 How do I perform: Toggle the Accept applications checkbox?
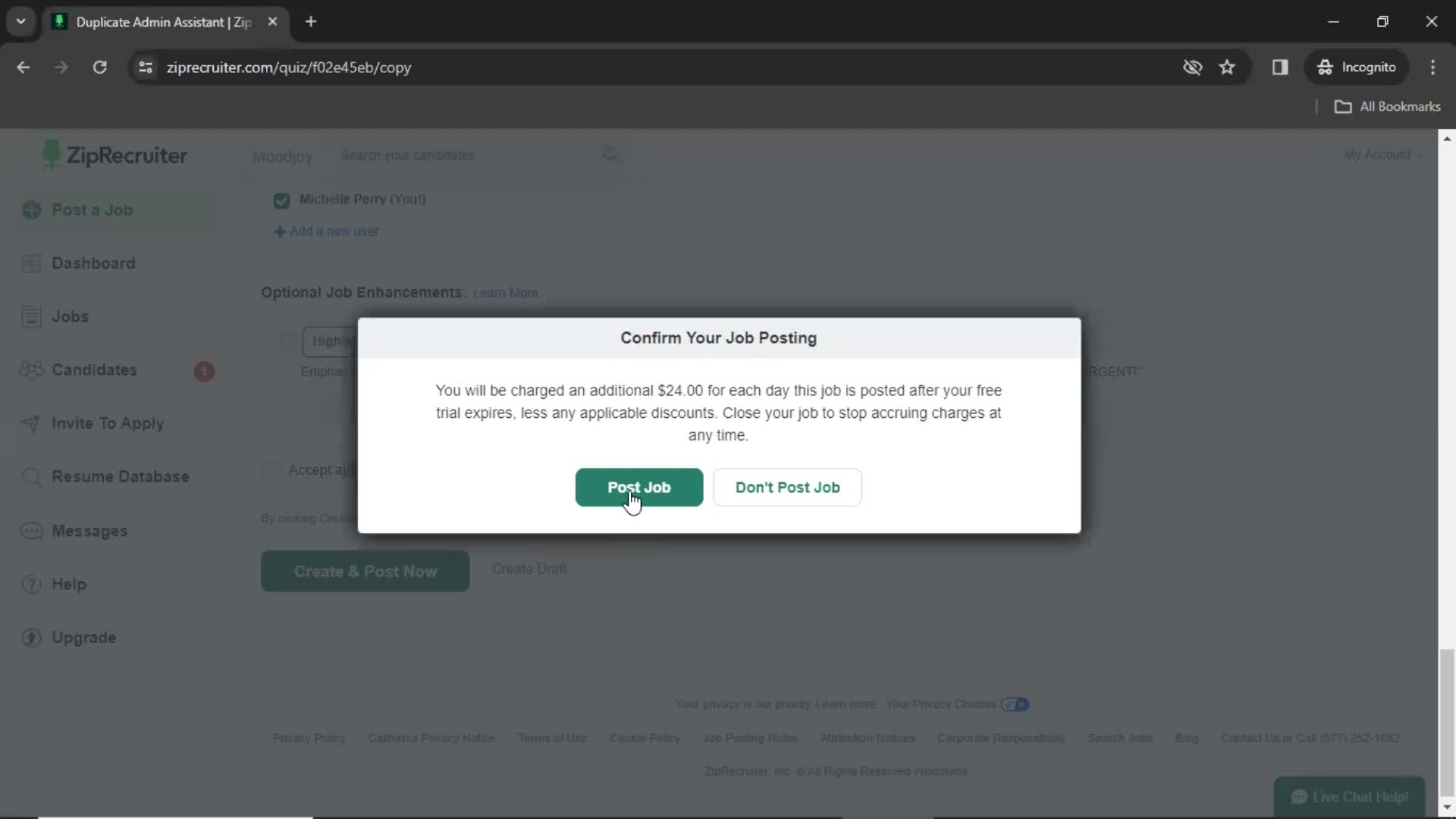270,471
